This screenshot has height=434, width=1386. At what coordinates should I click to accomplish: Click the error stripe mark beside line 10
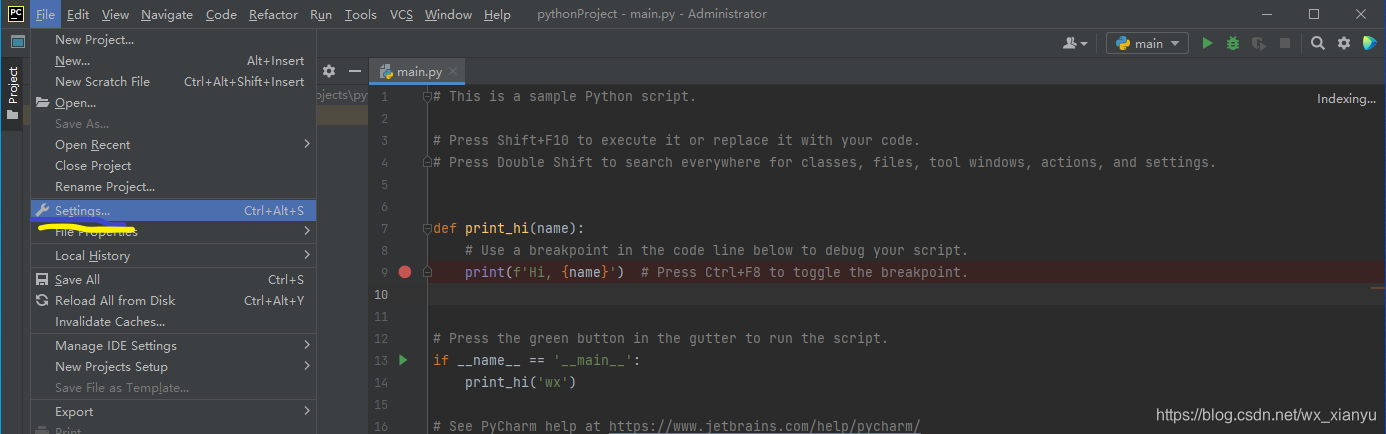pos(1377,287)
